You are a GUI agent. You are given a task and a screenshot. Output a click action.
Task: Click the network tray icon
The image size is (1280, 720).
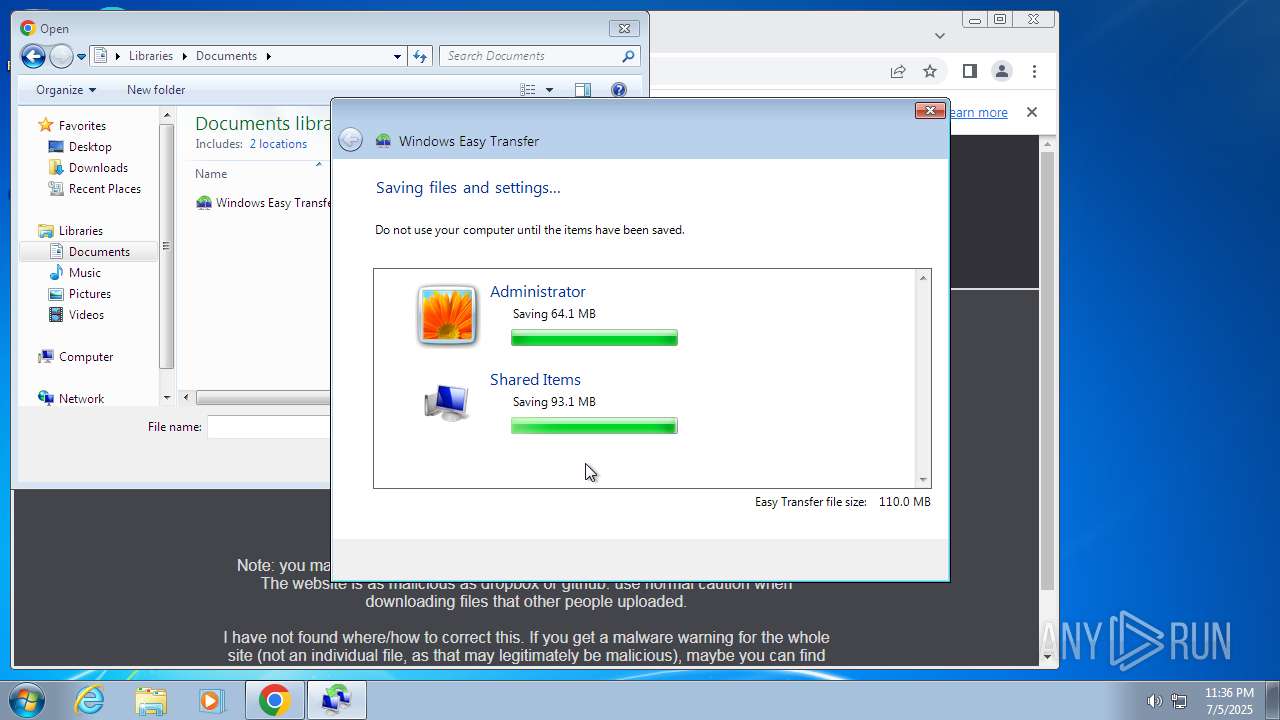coord(1179,701)
